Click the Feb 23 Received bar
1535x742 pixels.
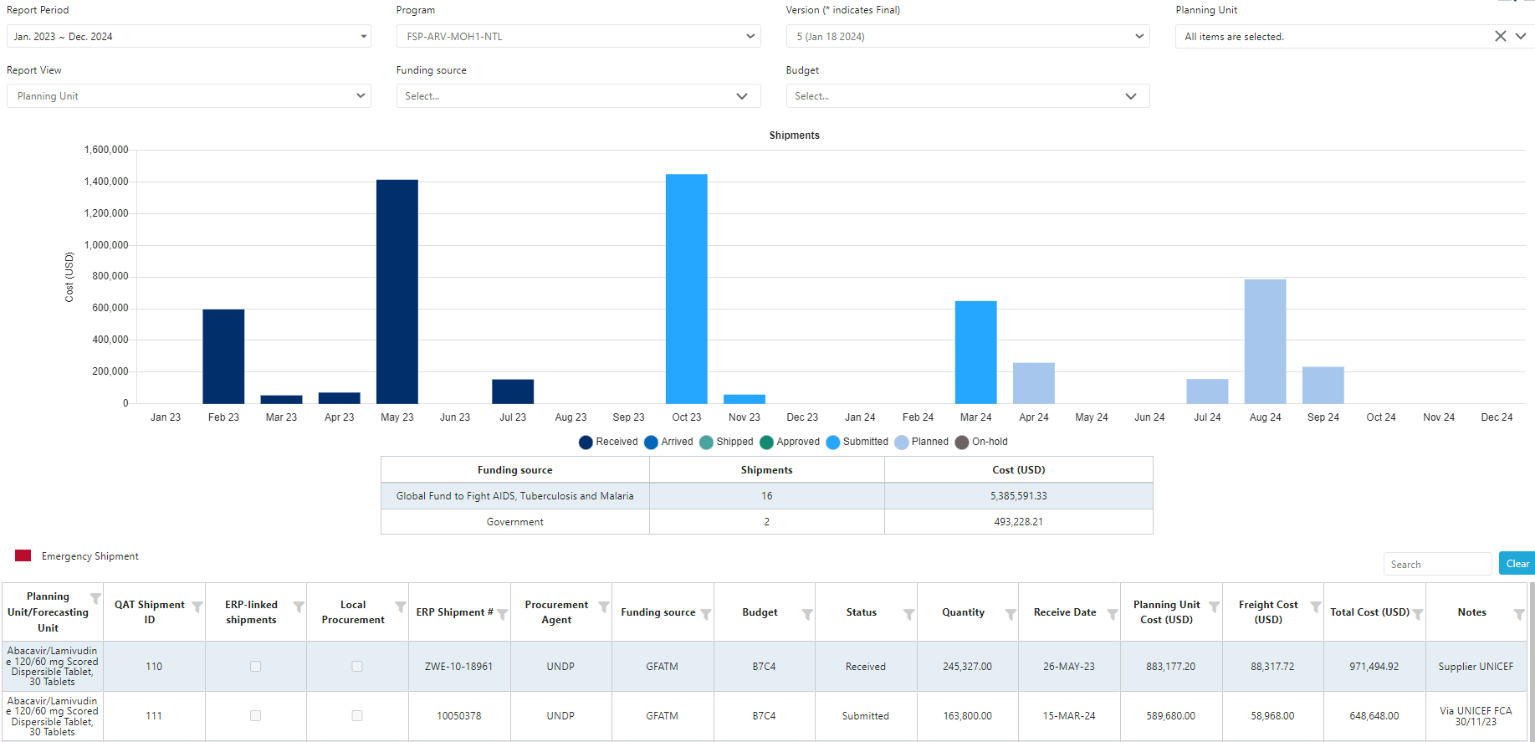click(223, 357)
